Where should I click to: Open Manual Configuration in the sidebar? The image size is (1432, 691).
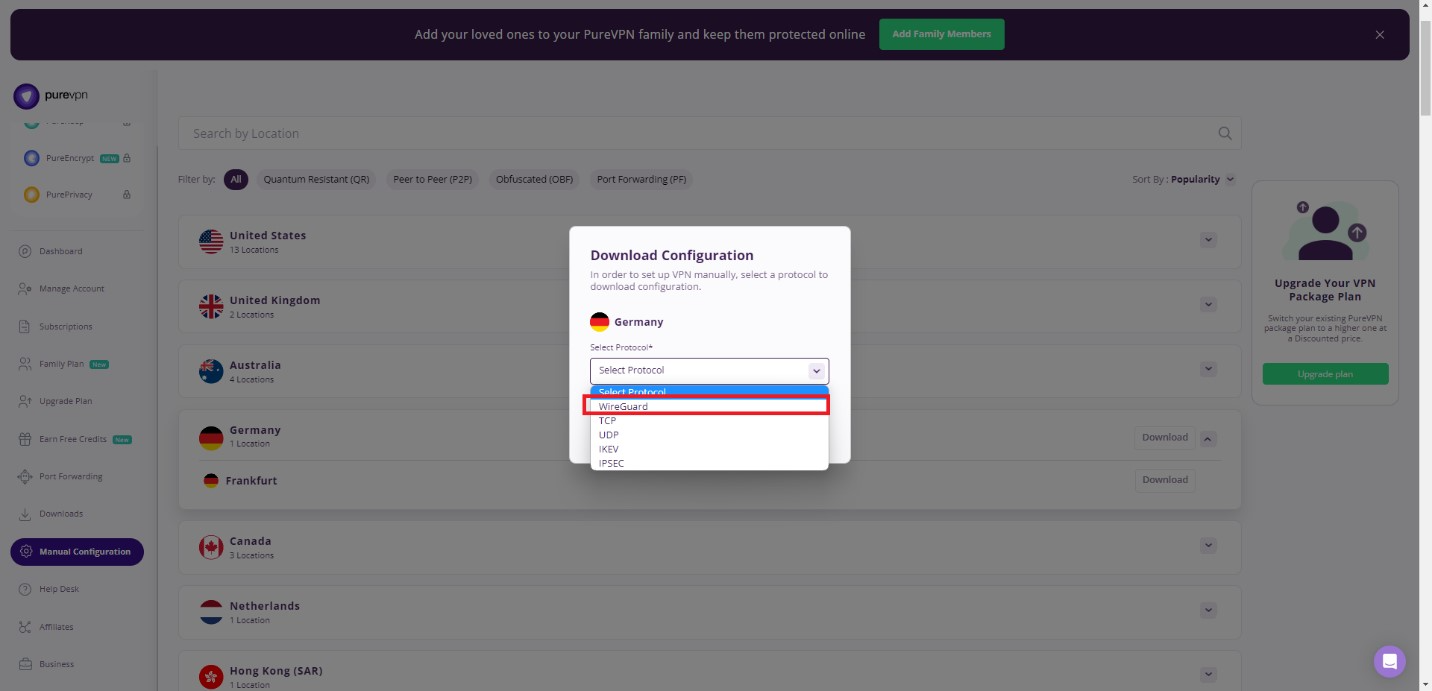tap(77, 552)
